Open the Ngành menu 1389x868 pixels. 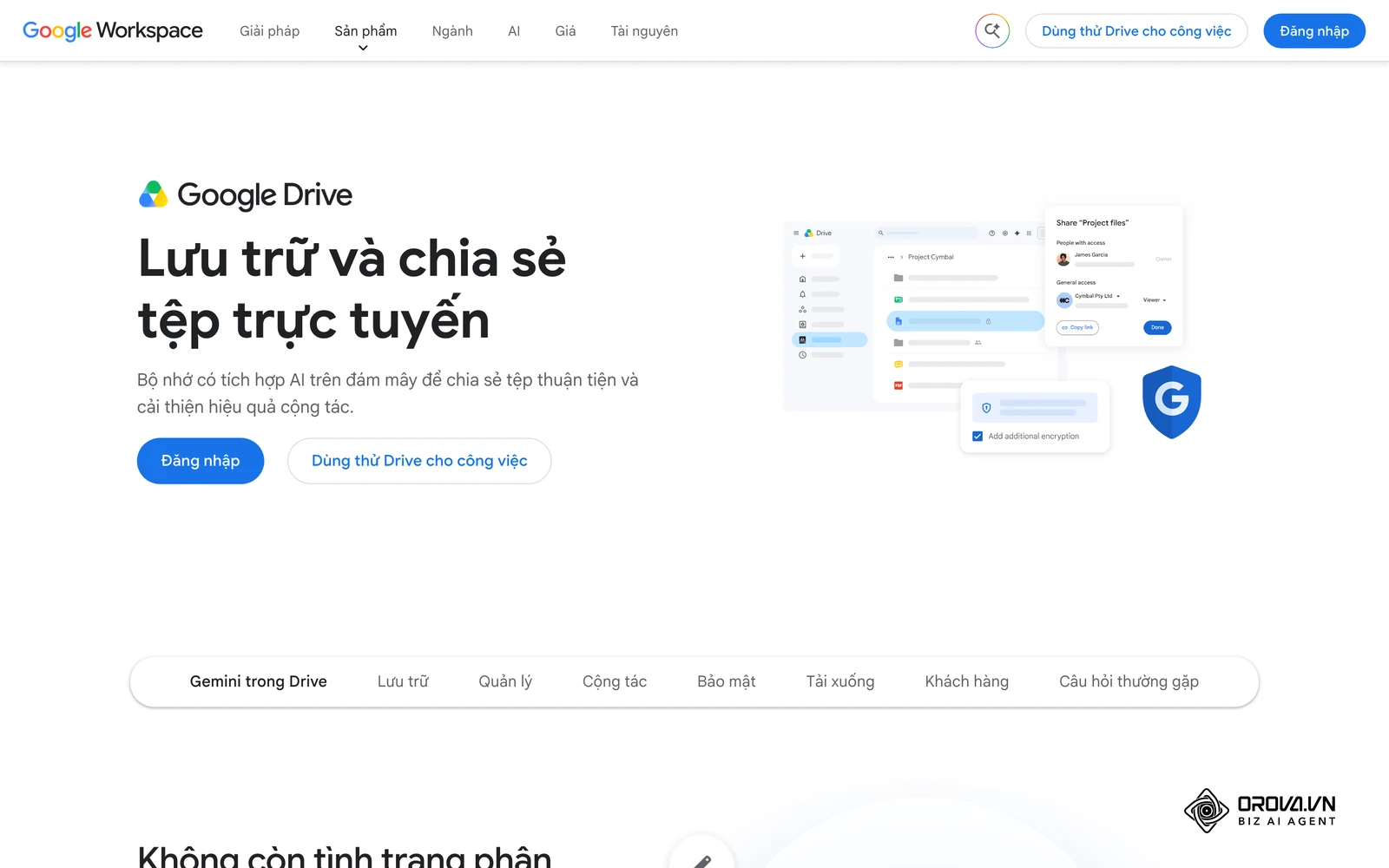point(452,31)
